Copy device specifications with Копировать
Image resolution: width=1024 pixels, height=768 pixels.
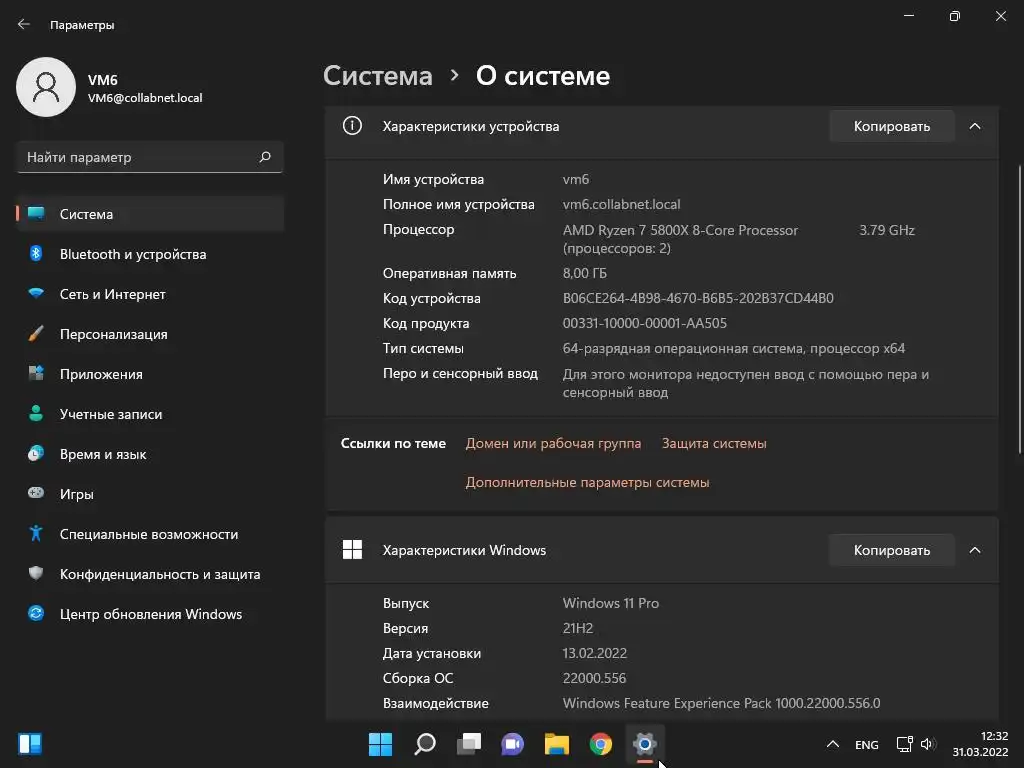tap(891, 126)
